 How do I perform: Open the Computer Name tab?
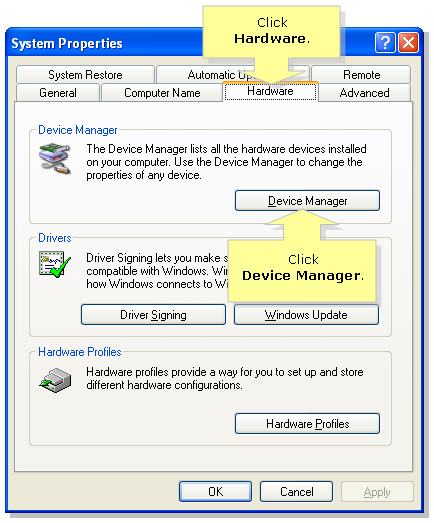(162, 92)
